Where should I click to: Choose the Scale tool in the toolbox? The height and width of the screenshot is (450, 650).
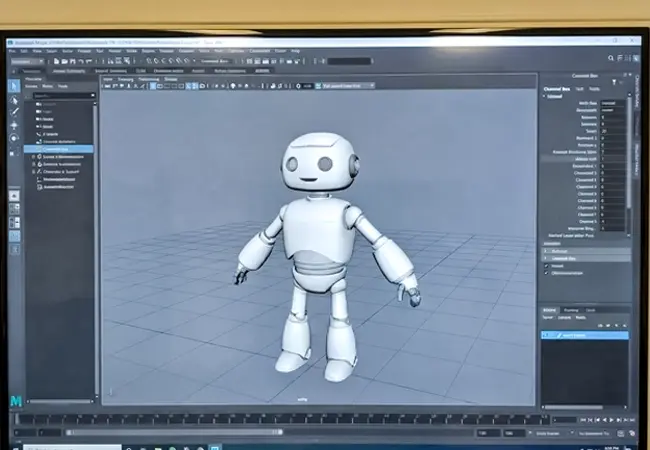[x=14, y=151]
